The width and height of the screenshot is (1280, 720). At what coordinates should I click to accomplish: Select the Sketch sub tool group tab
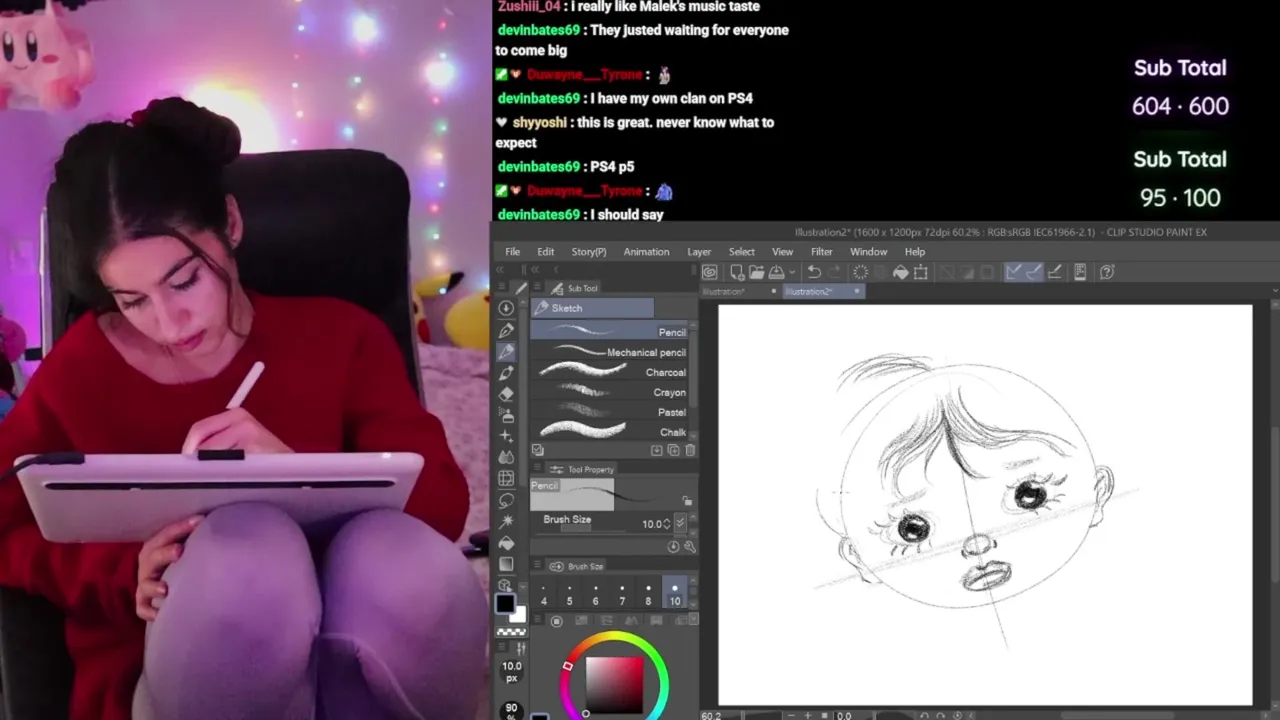click(592, 308)
